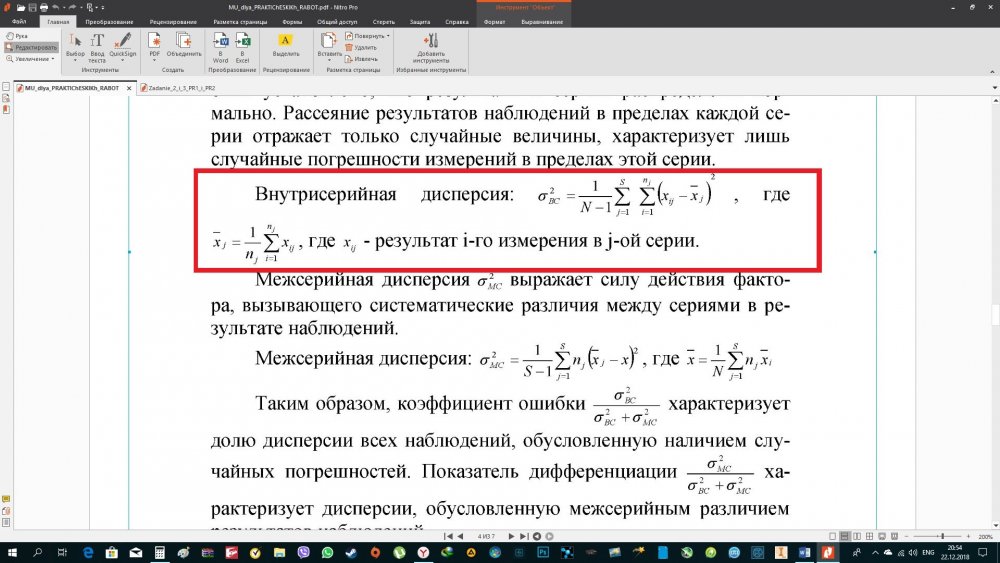The image size is (1000, 563).
Task: Open the Справка ribbon tab
Action: (457, 22)
